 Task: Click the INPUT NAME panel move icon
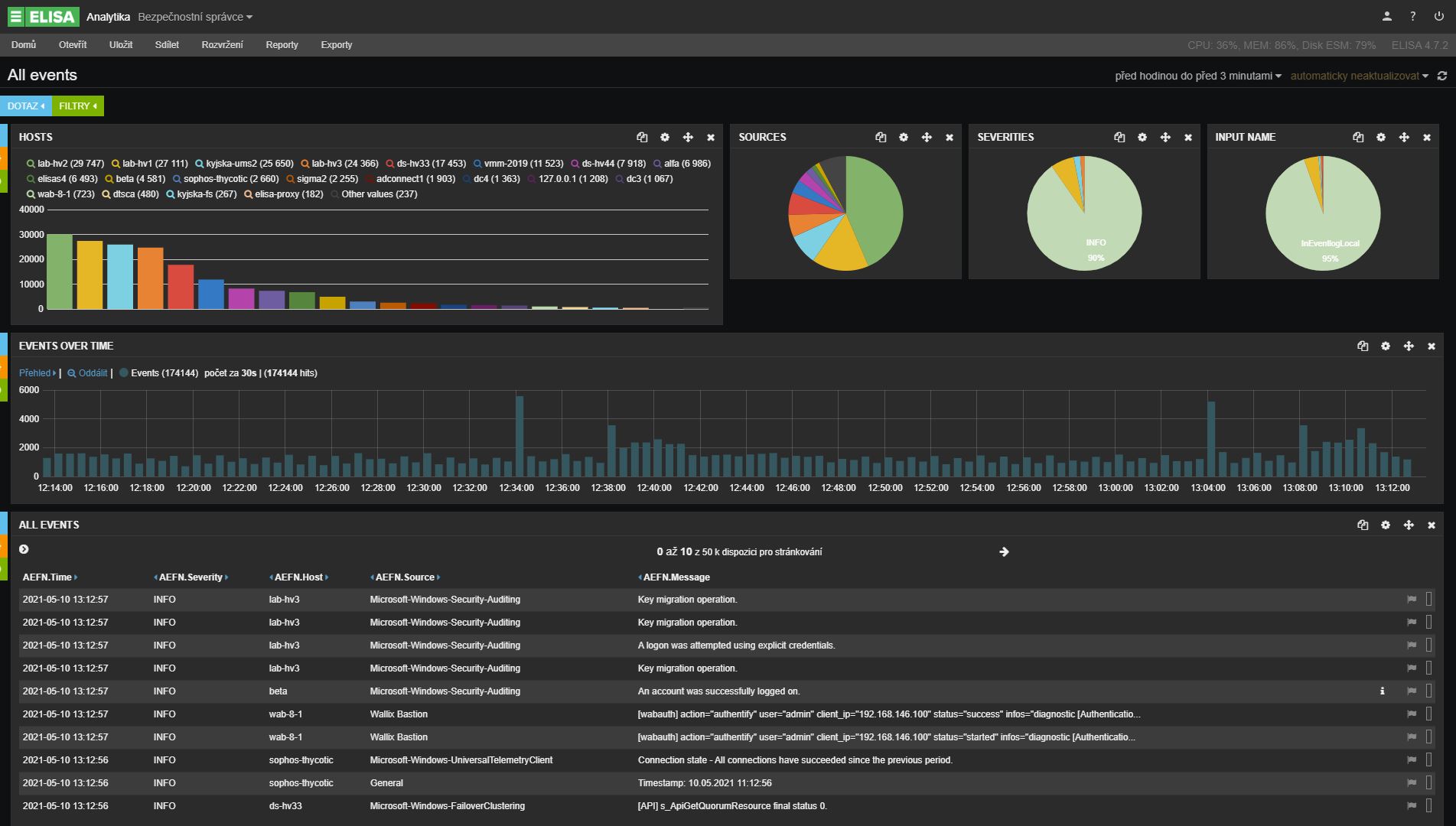click(x=1404, y=137)
